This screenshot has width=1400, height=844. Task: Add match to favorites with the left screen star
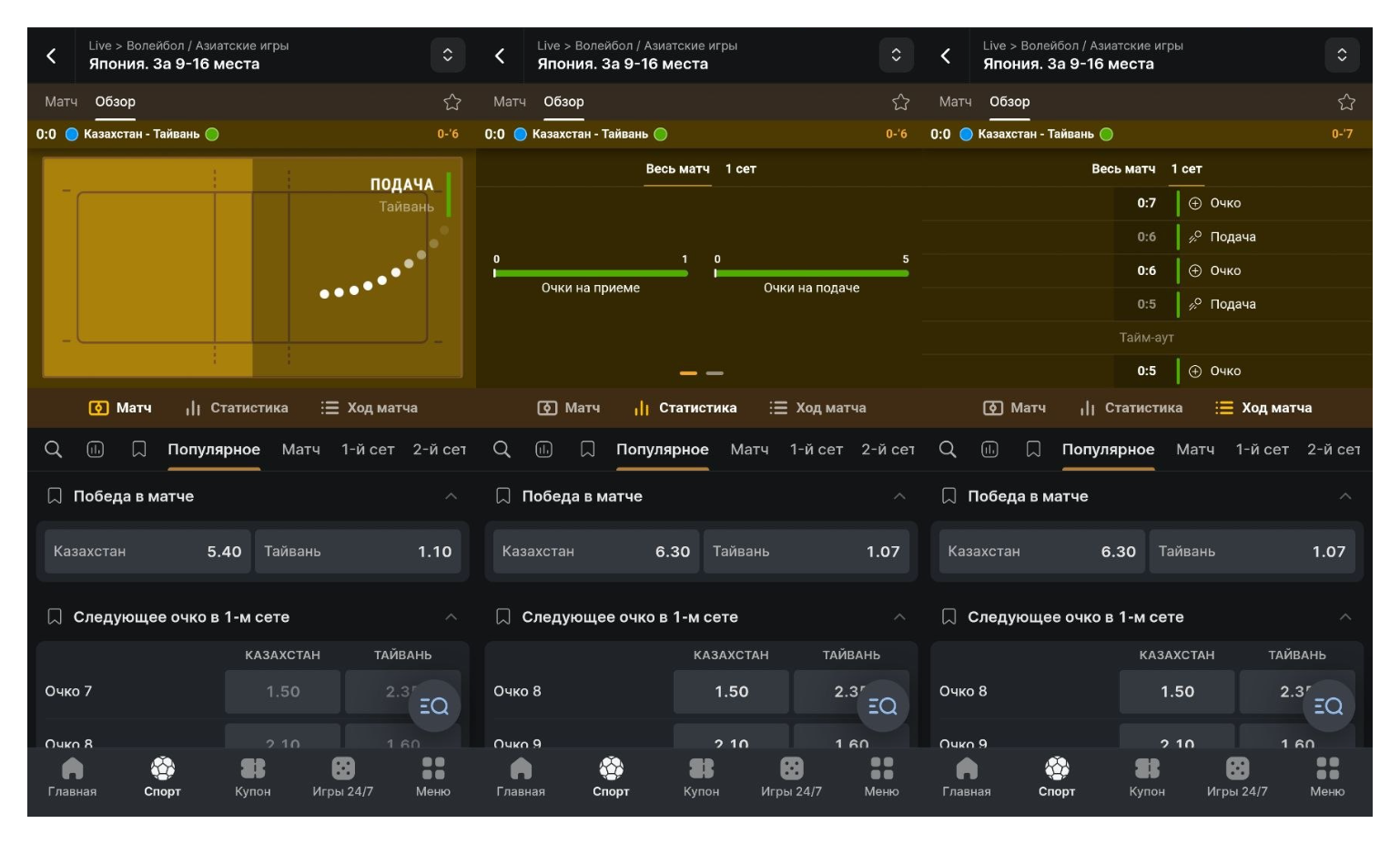click(452, 102)
